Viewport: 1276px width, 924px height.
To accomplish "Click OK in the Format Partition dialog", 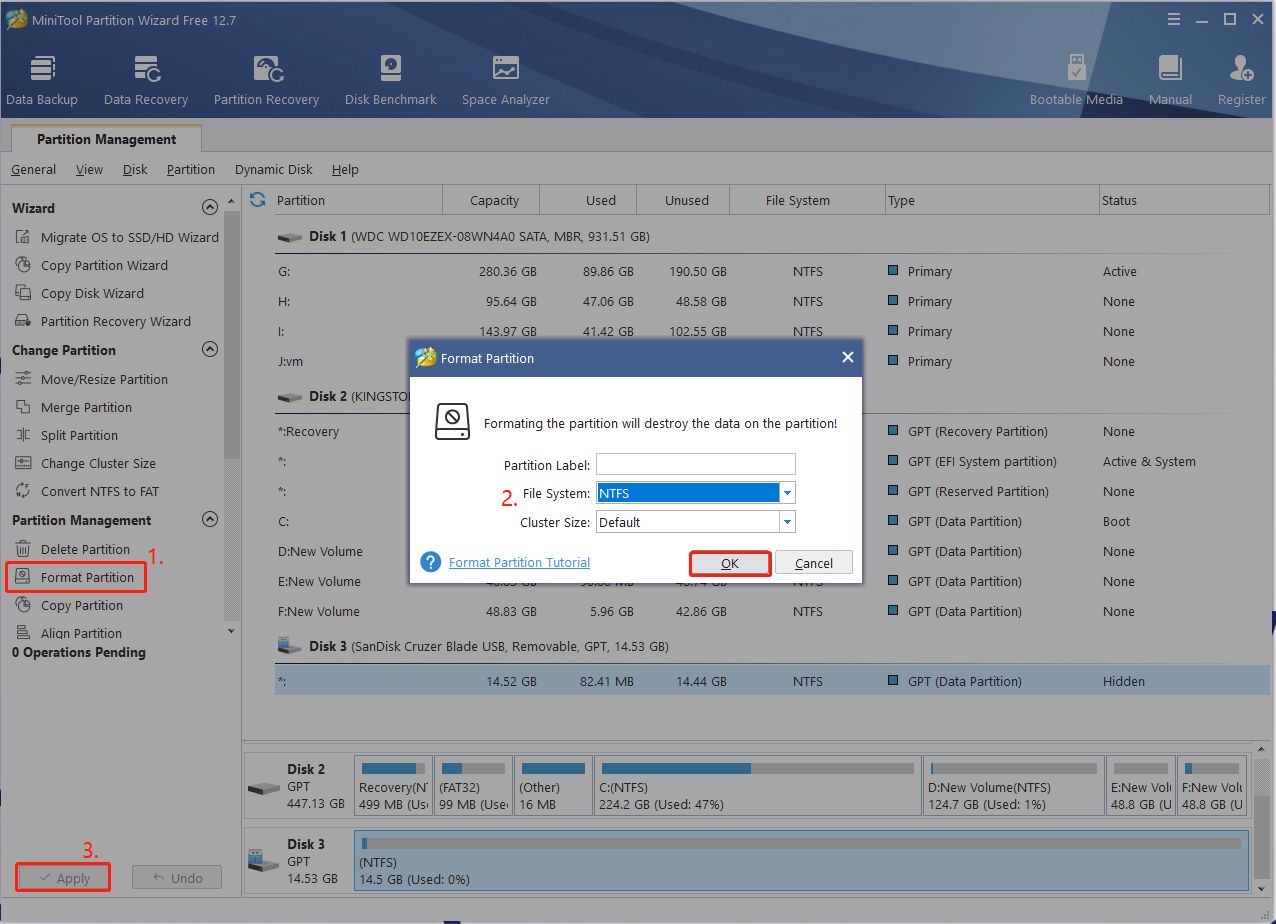I will 730,563.
